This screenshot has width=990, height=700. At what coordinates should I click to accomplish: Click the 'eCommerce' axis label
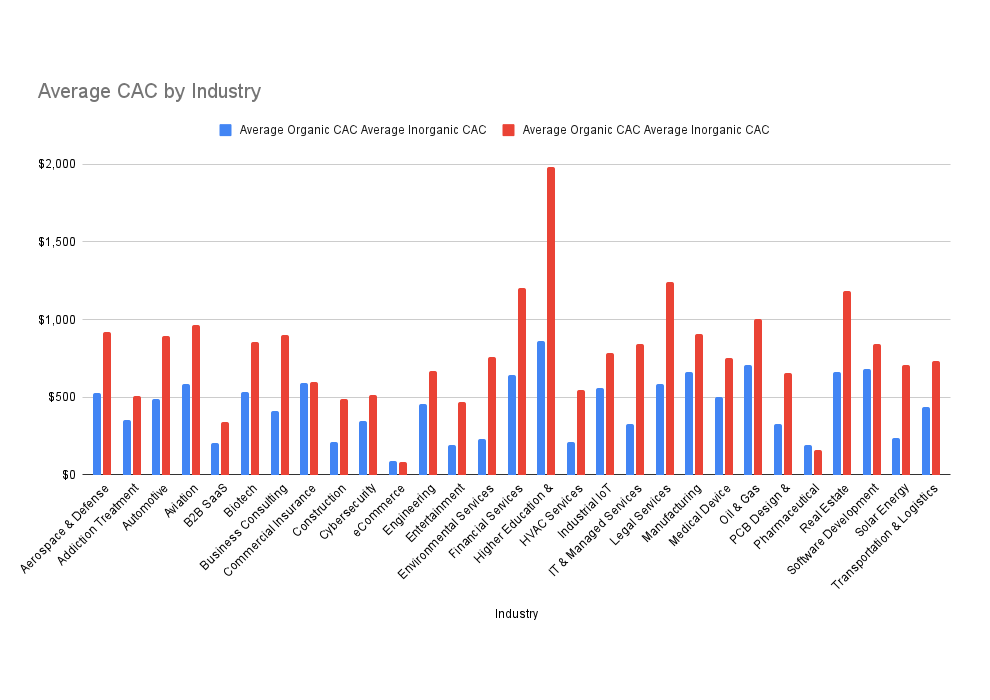click(379, 510)
